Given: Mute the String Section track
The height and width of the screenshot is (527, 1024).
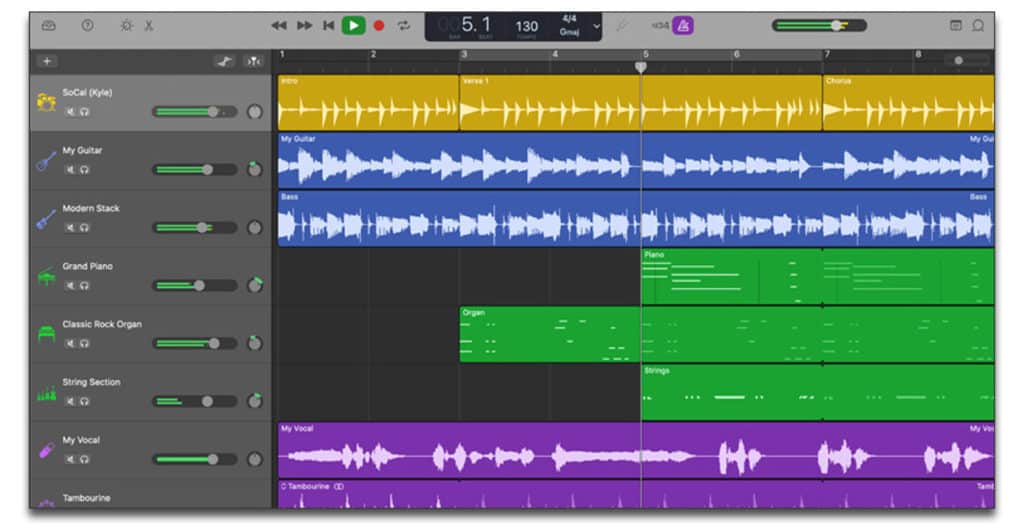Looking at the screenshot, I should coord(70,402).
